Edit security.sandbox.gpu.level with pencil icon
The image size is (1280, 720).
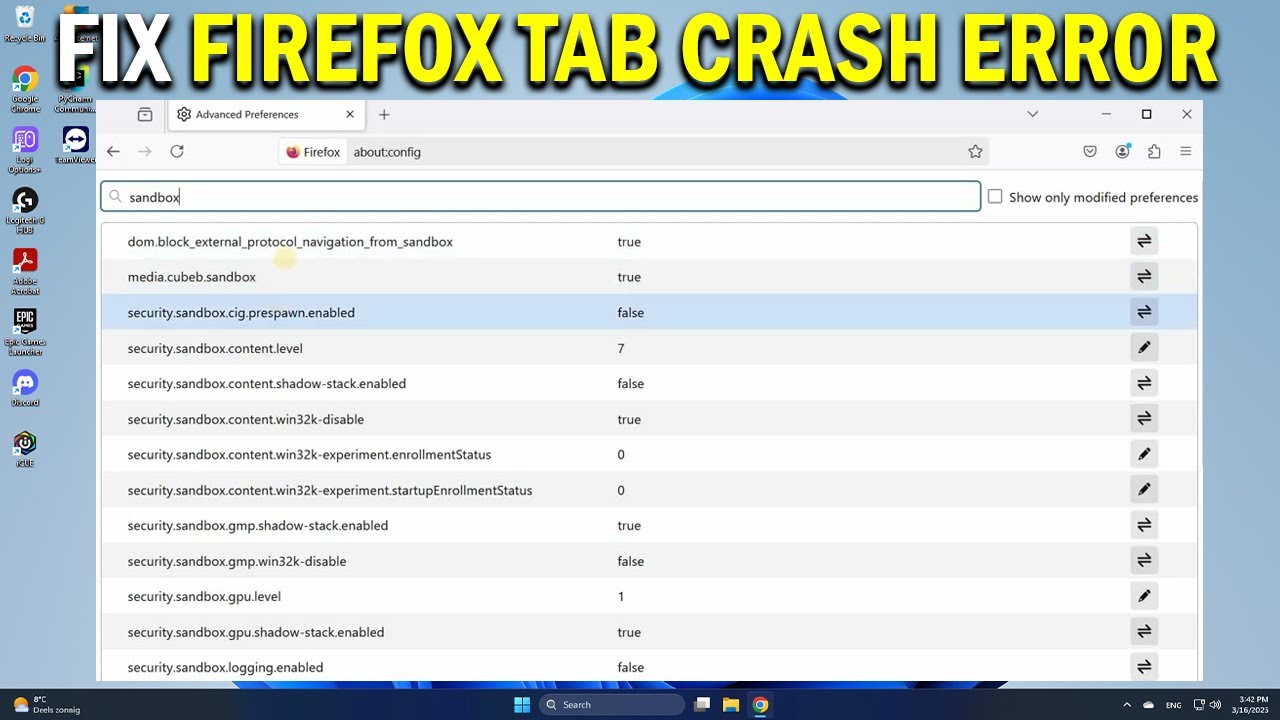(x=1144, y=596)
